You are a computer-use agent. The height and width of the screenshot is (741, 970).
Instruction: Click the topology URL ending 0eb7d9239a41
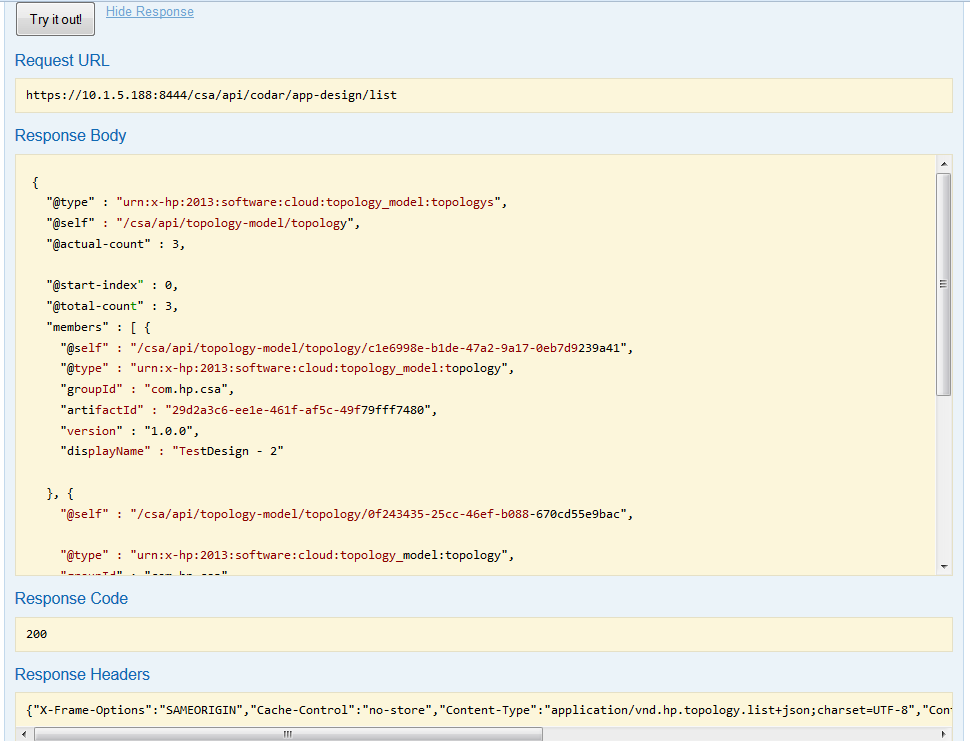[381, 348]
